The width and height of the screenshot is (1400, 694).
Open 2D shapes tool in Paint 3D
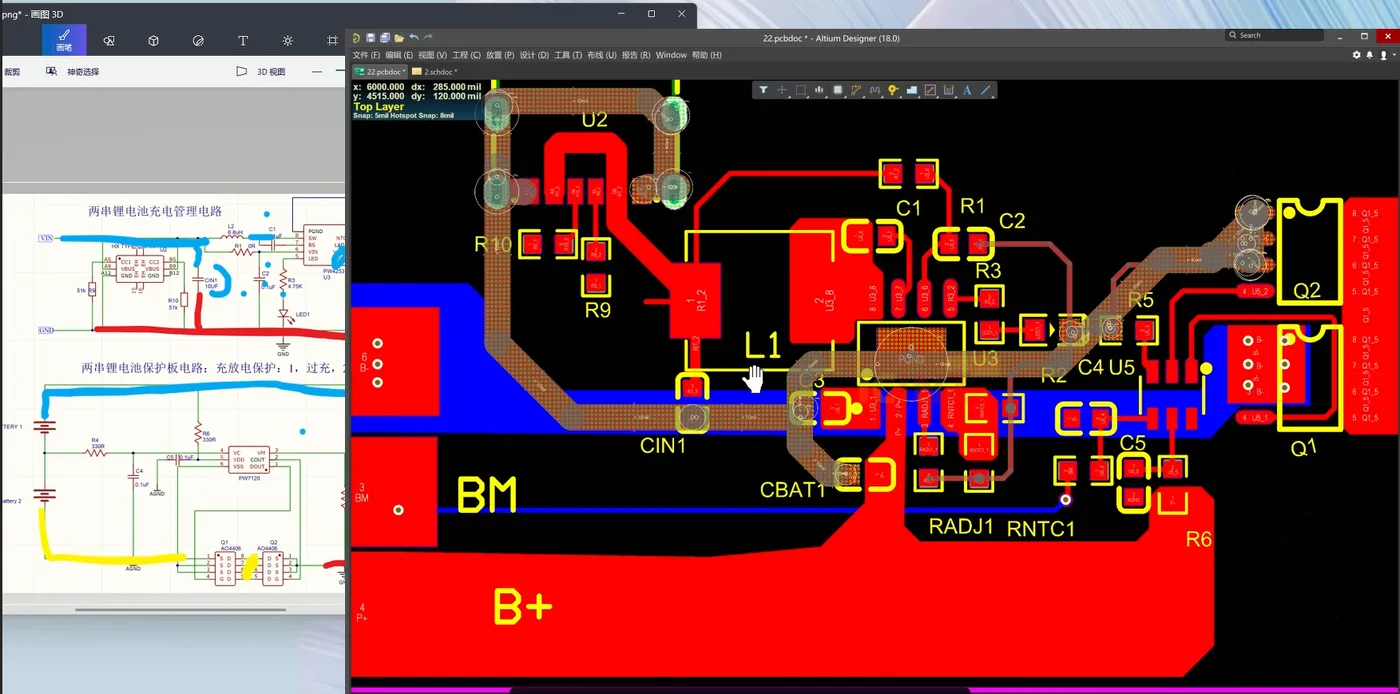109,41
